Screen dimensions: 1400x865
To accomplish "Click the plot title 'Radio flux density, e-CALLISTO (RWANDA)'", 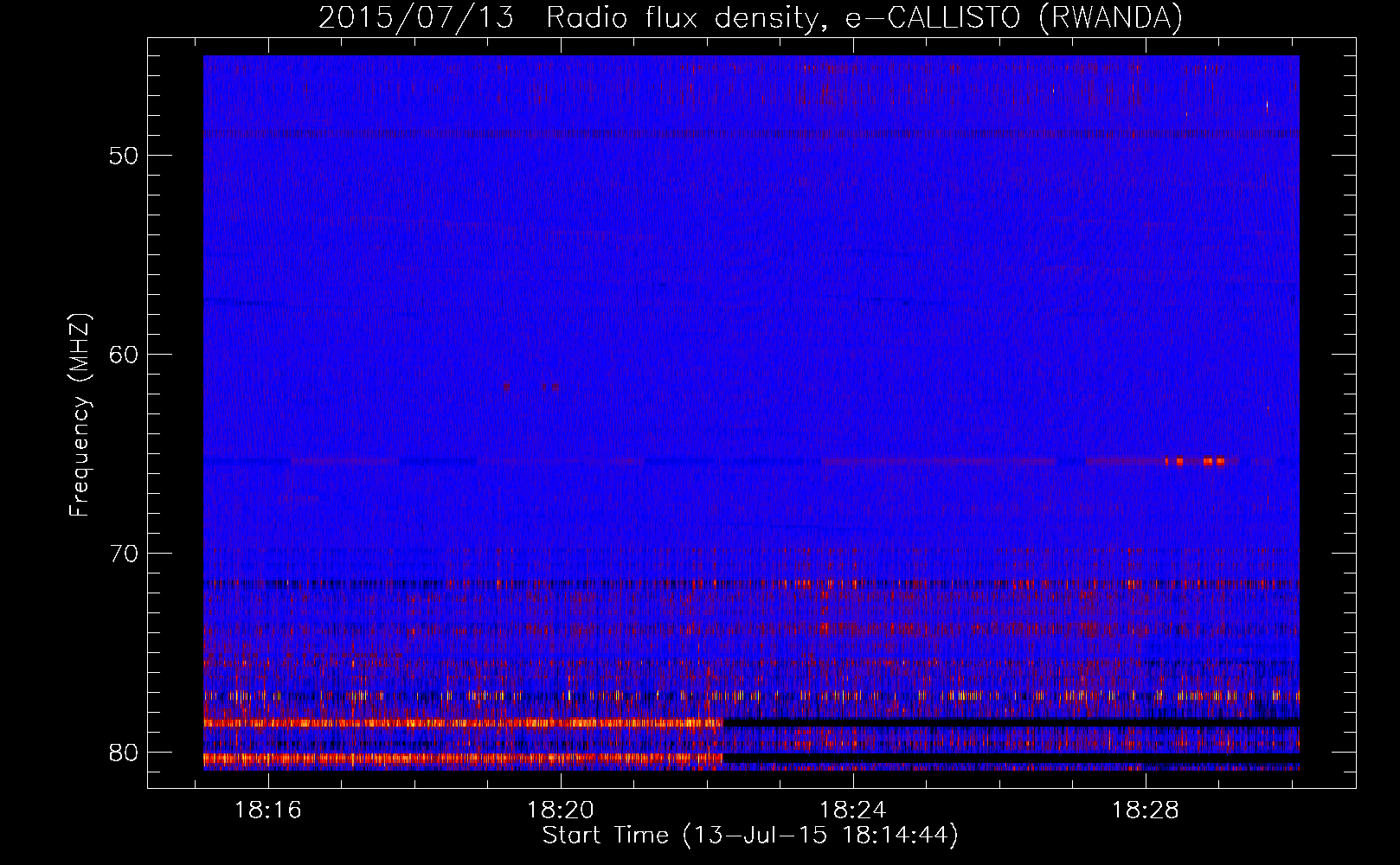I will click(x=864, y=17).
